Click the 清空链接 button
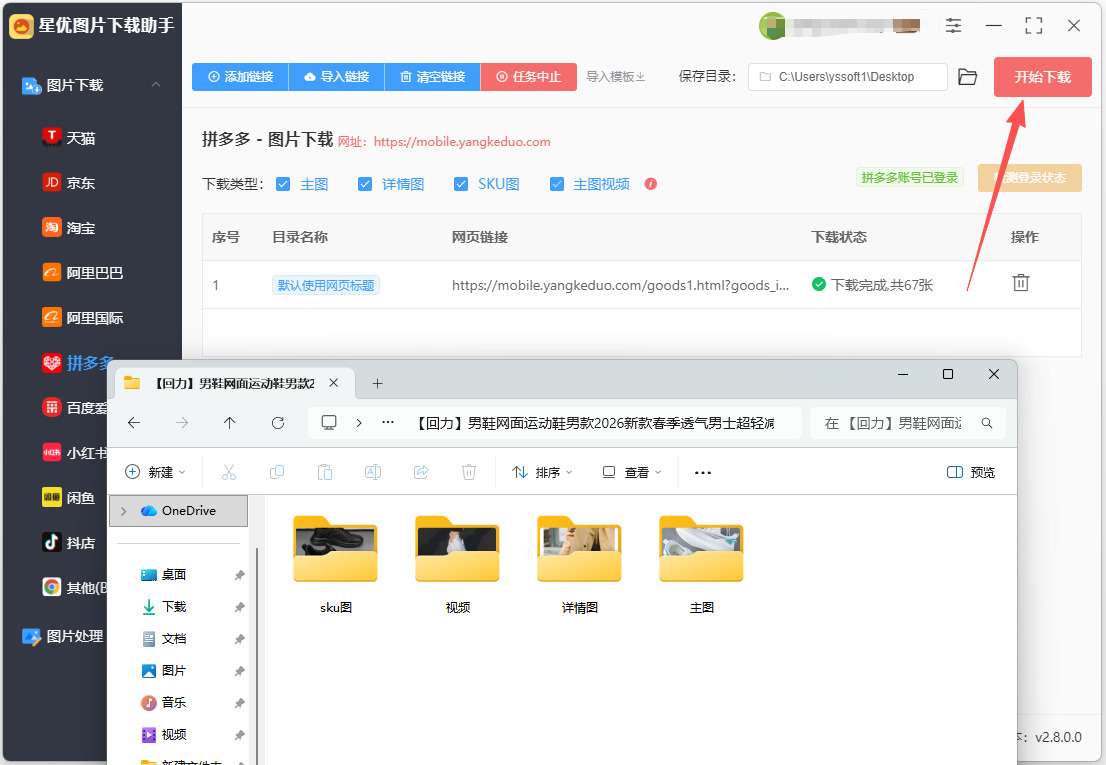 click(x=432, y=77)
